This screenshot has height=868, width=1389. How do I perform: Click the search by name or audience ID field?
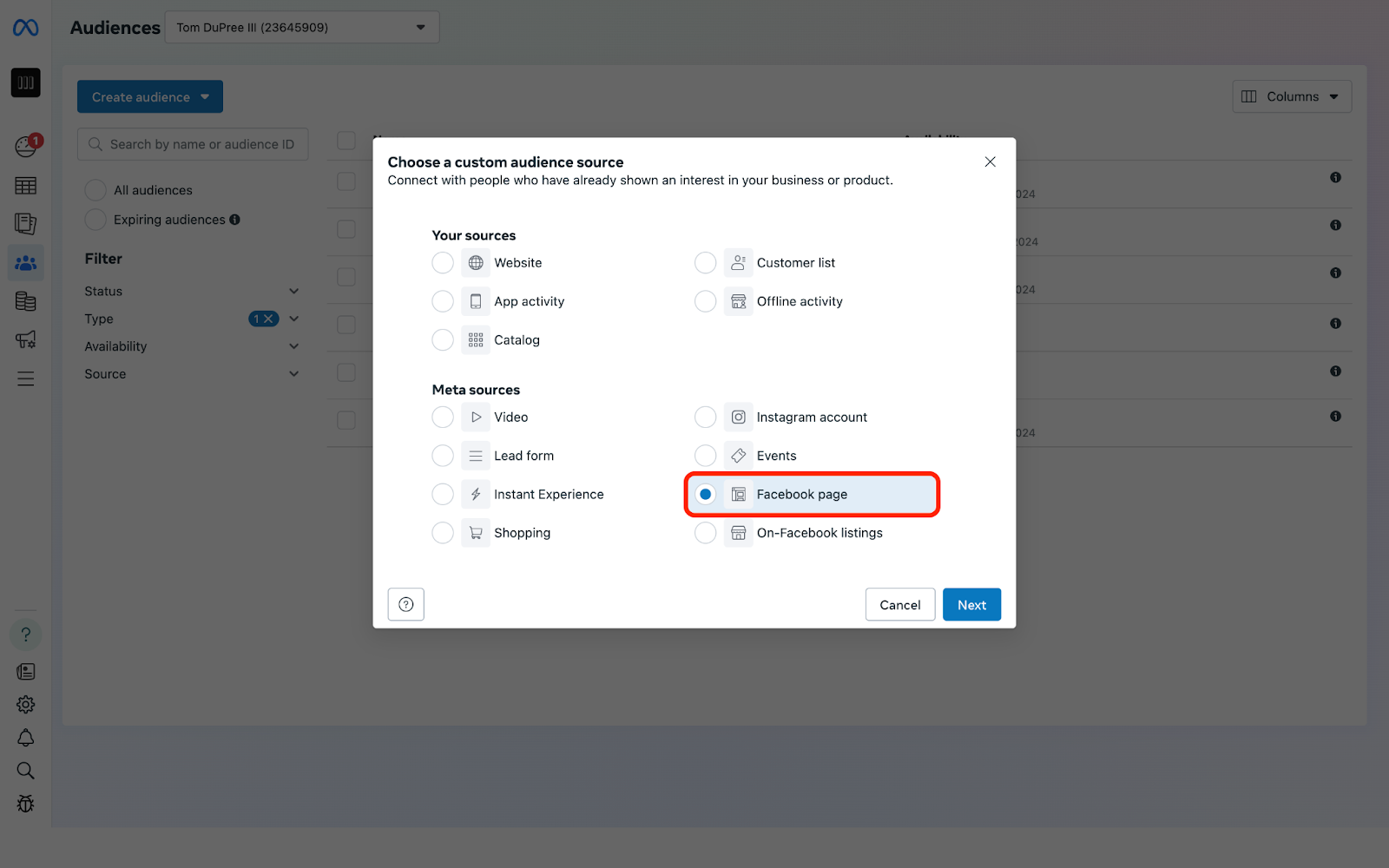[x=193, y=144]
